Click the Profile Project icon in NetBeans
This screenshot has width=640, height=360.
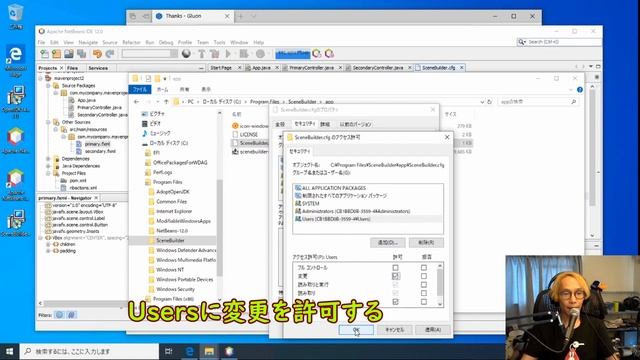pyautogui.click(x=260, y=53)
